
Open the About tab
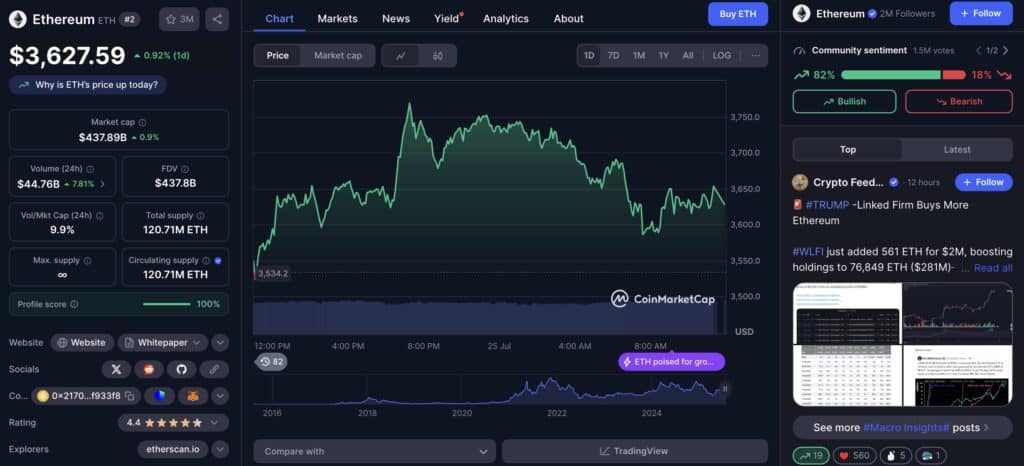pyautogui.click(x=569, y=18)
